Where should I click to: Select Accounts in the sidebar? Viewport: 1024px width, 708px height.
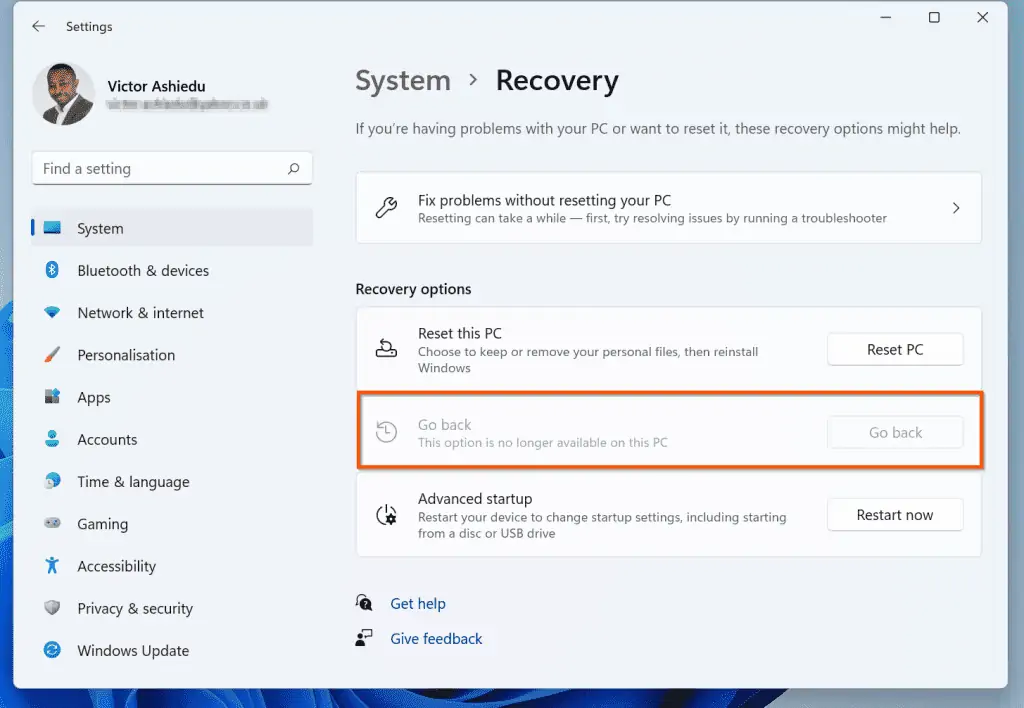coord(107,439)
